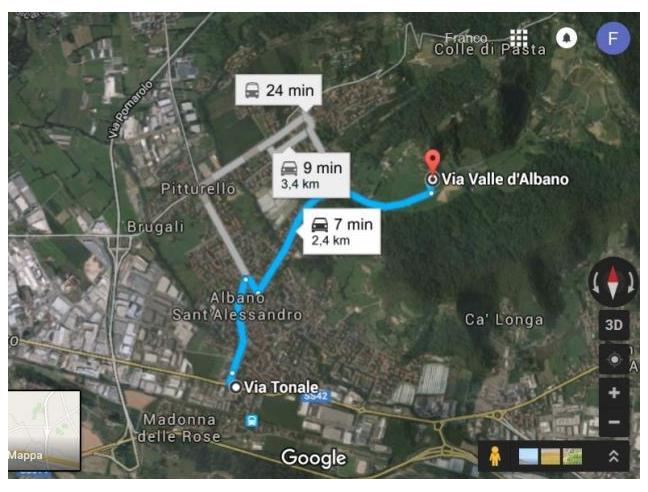This screenshot has height=492, width=648.
Task: Activate the Street View pegman
Action: coord(494,456)
